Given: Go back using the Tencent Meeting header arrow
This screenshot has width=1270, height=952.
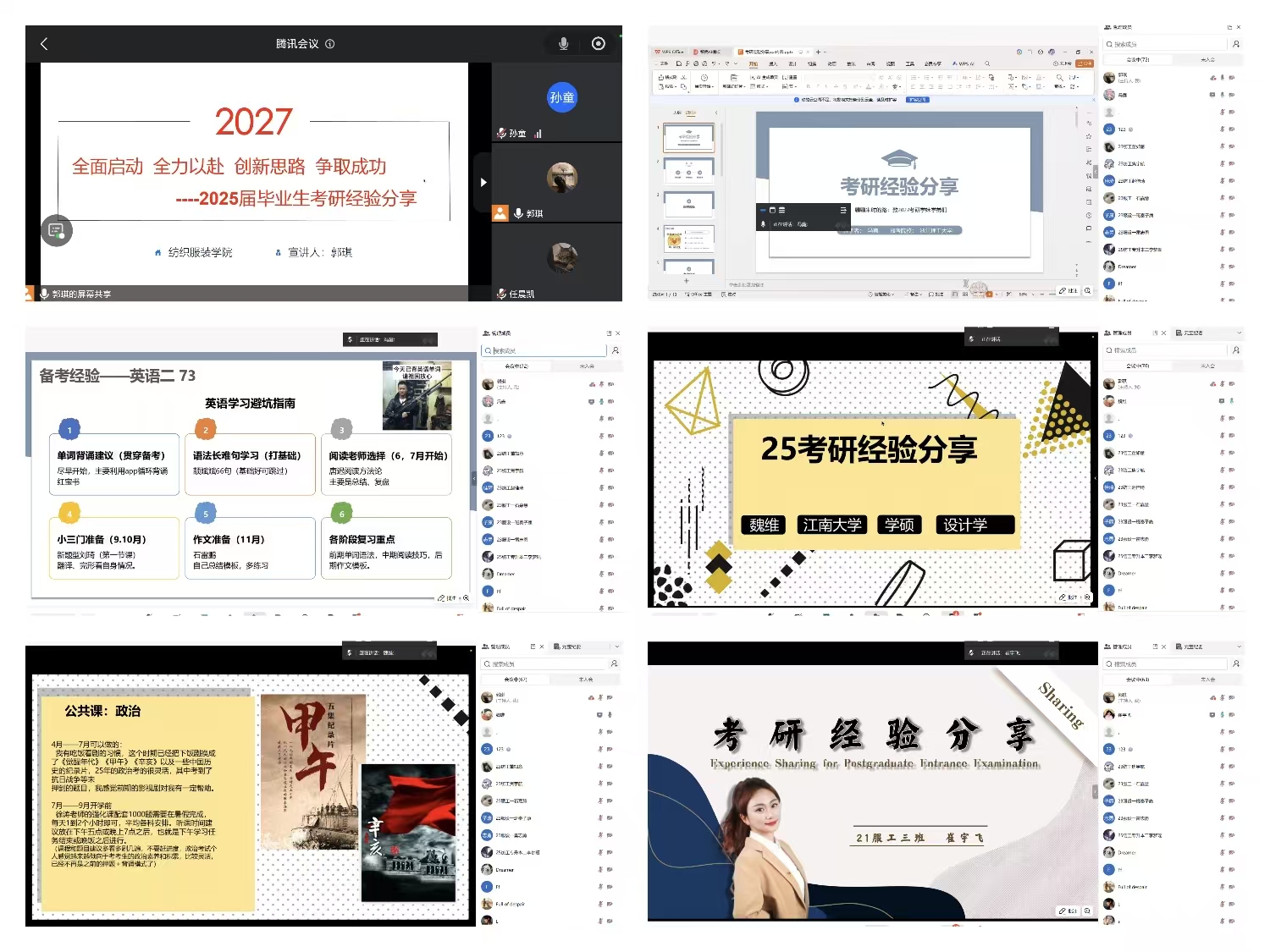Looking at the screenshot, I should click(x=44, y=44).
